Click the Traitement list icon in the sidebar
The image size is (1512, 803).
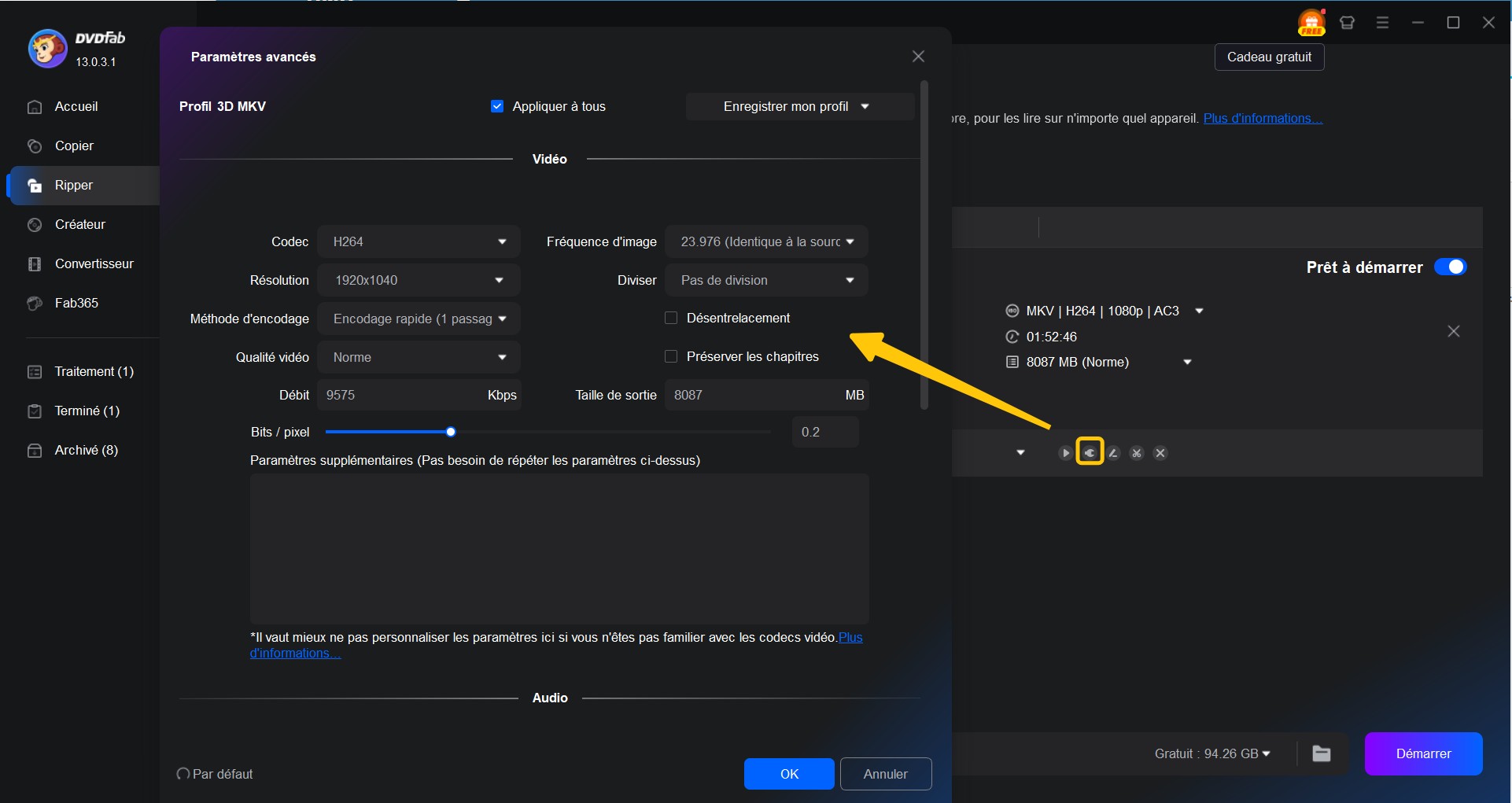click(x=35, y=372)
